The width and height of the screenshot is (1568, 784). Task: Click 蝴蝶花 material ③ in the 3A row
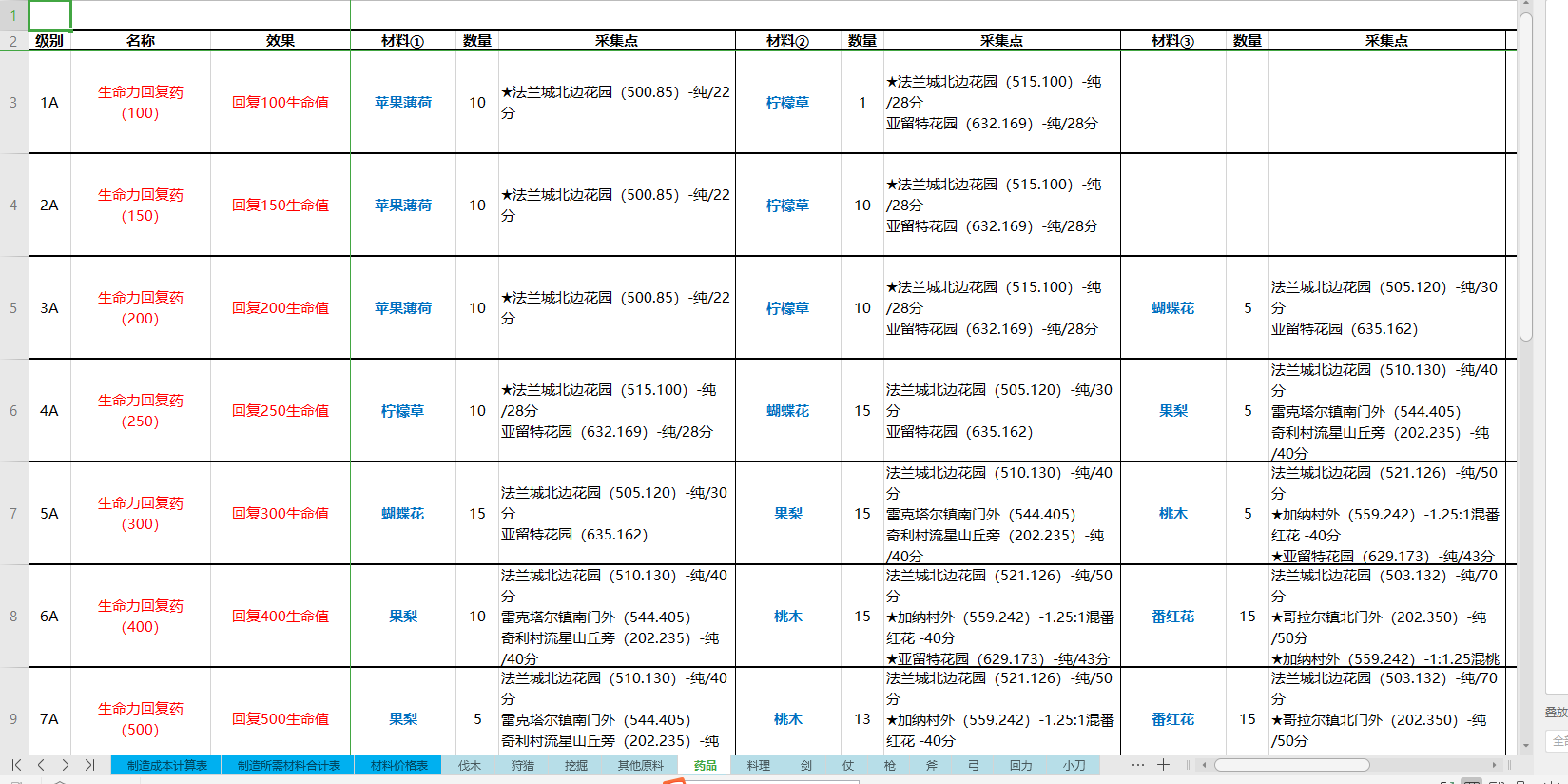1173,307
